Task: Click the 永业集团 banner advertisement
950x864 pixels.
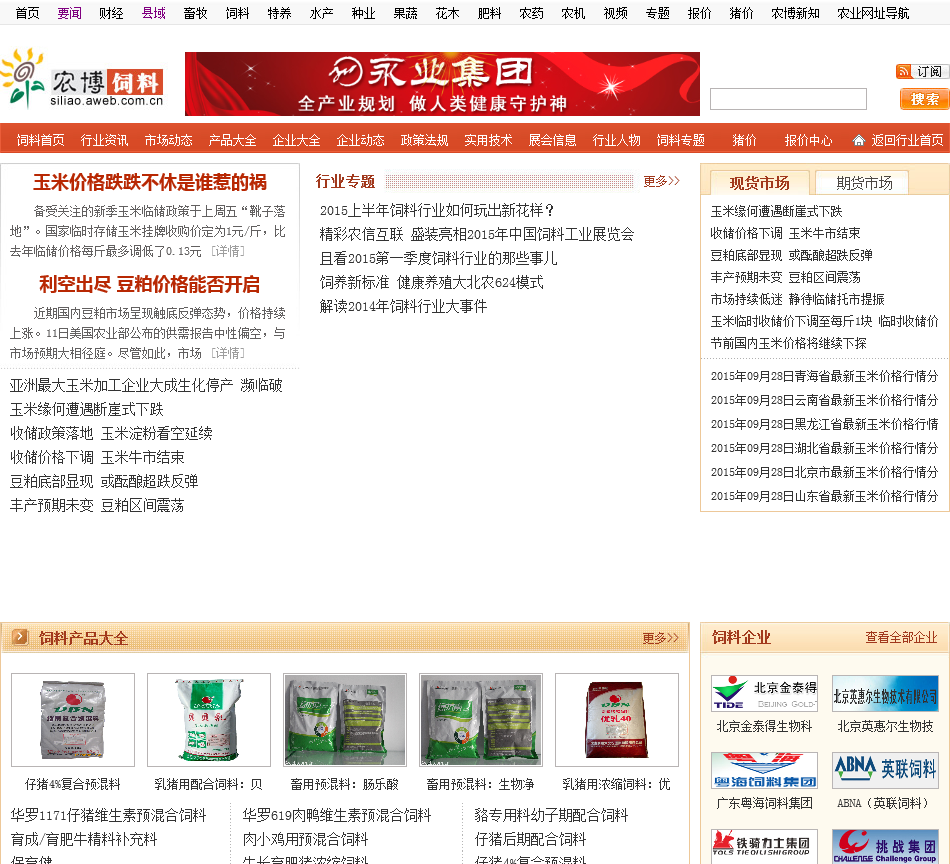Action: [x=442, y=84]
